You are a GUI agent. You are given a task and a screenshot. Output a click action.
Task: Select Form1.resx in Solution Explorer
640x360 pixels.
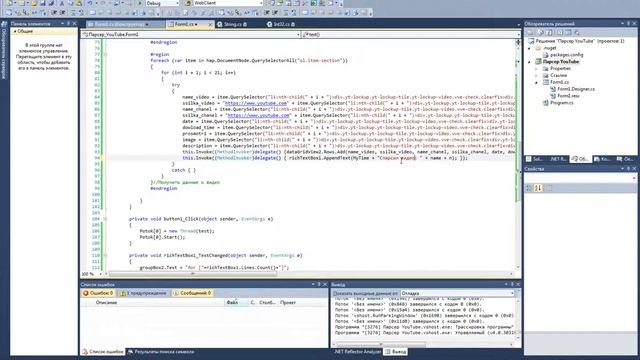(565, 96)
